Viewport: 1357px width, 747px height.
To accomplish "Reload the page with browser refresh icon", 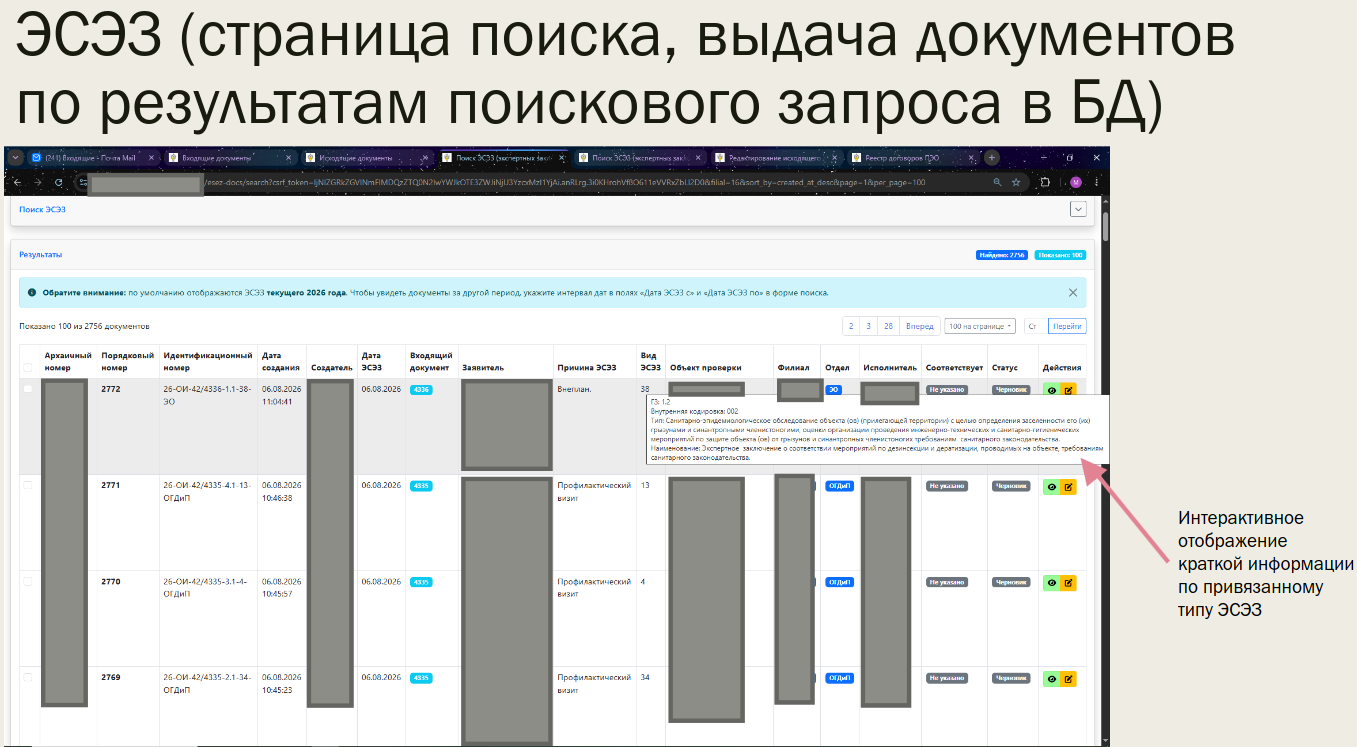I will point(59,183).
